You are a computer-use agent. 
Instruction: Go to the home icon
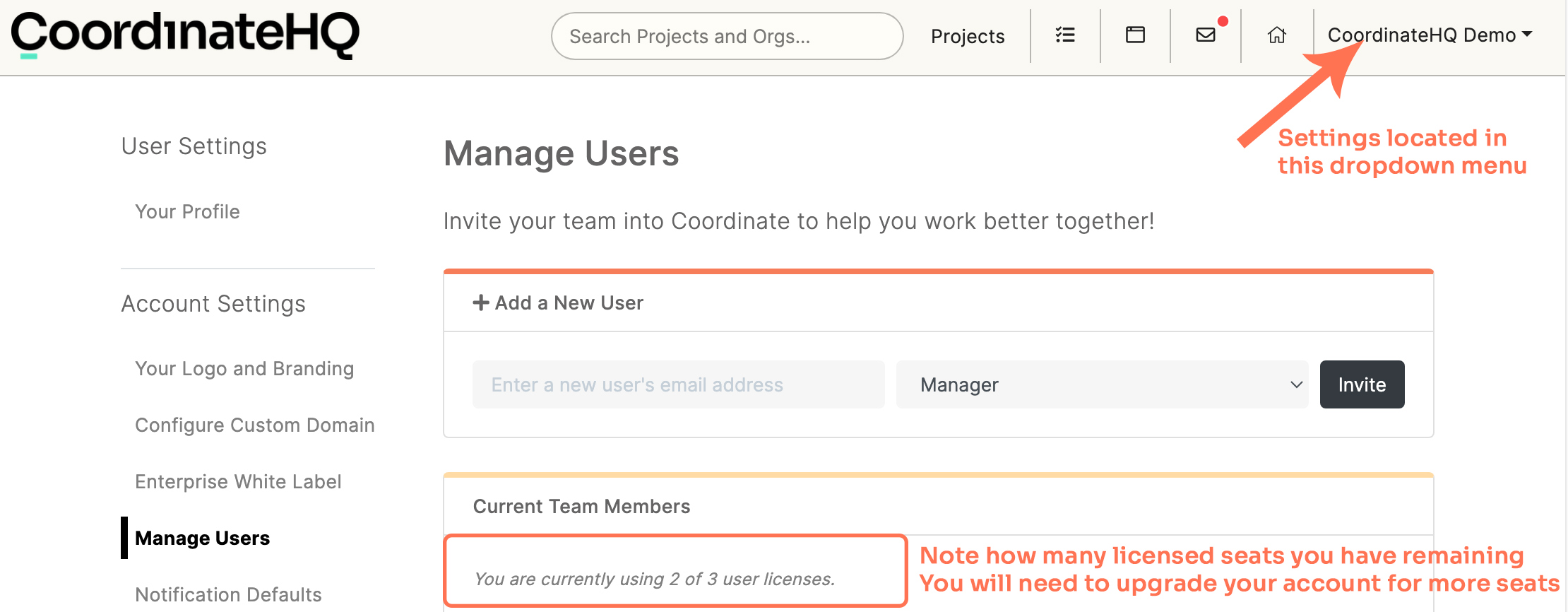[x=1276, y=35]
